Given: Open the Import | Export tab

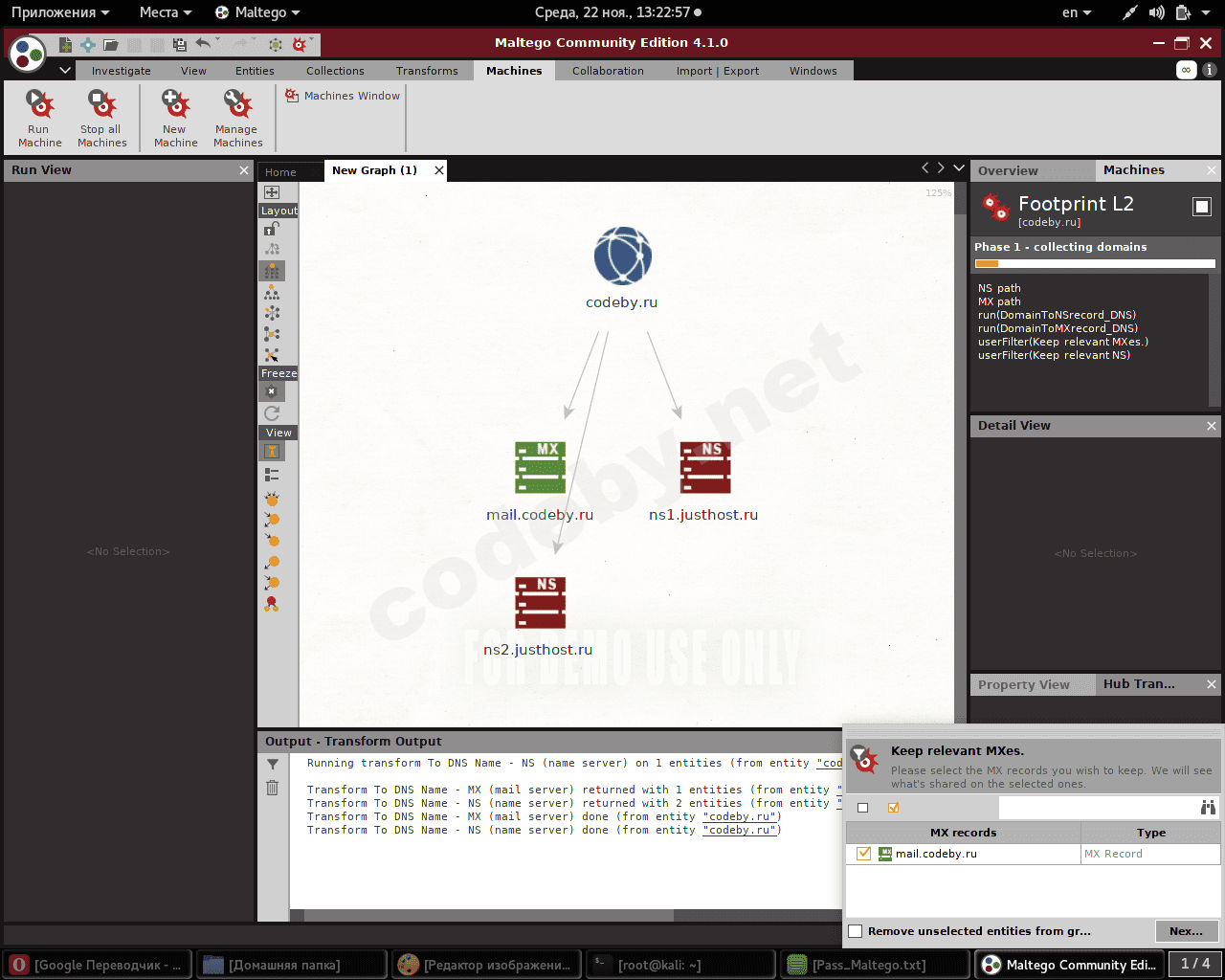Looking at the screenshot, I should pos(718,71).
